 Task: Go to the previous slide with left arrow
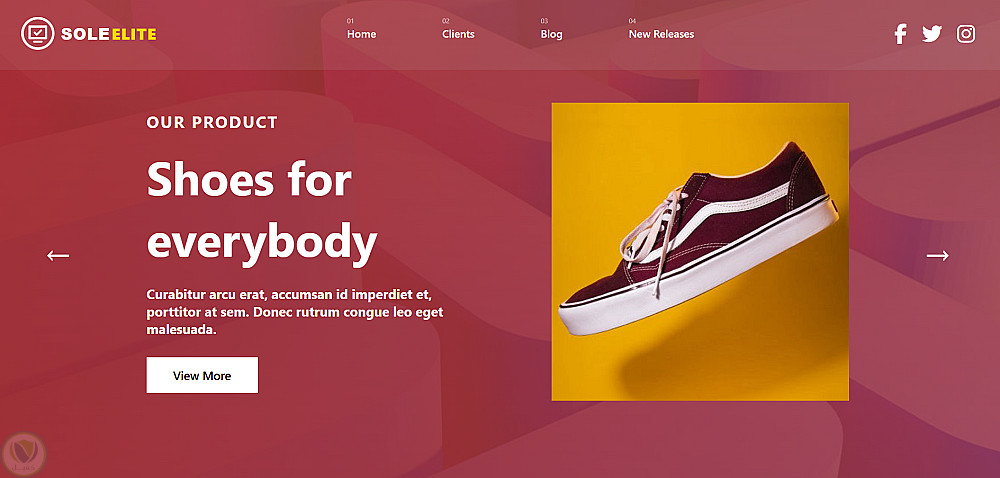click(58, 255)
